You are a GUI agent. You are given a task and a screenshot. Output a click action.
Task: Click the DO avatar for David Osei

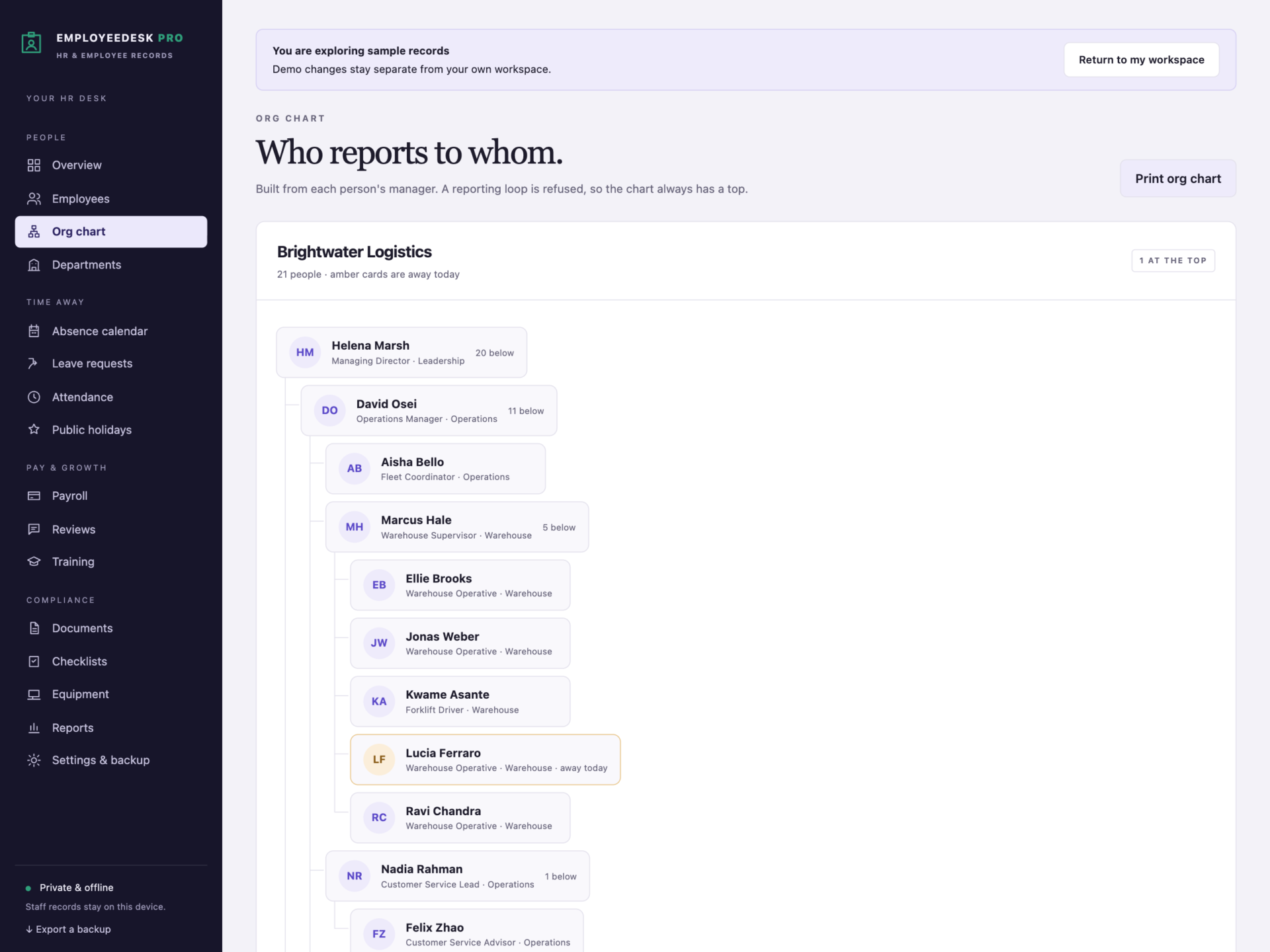pyautogui.click(x=329, y=411)
